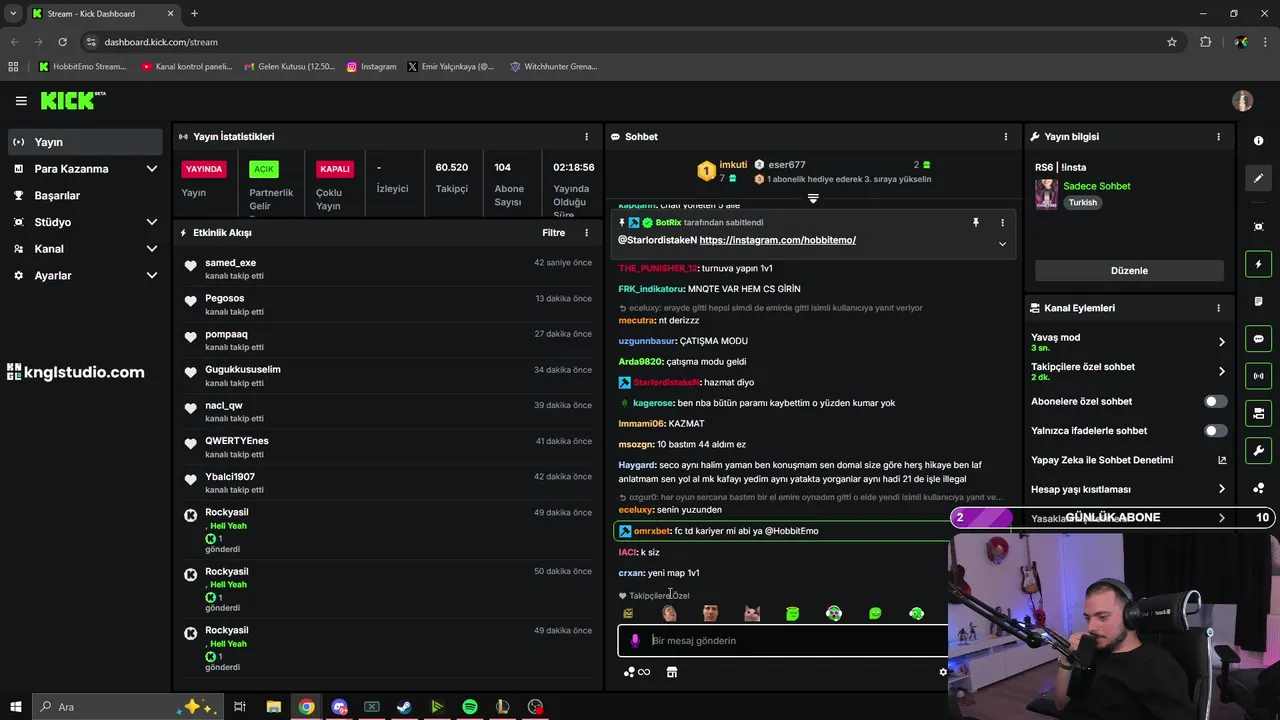Click Filtre in Etkinlik Akışı
Viewport: 1280px width, 720px height.
(553, 233)
